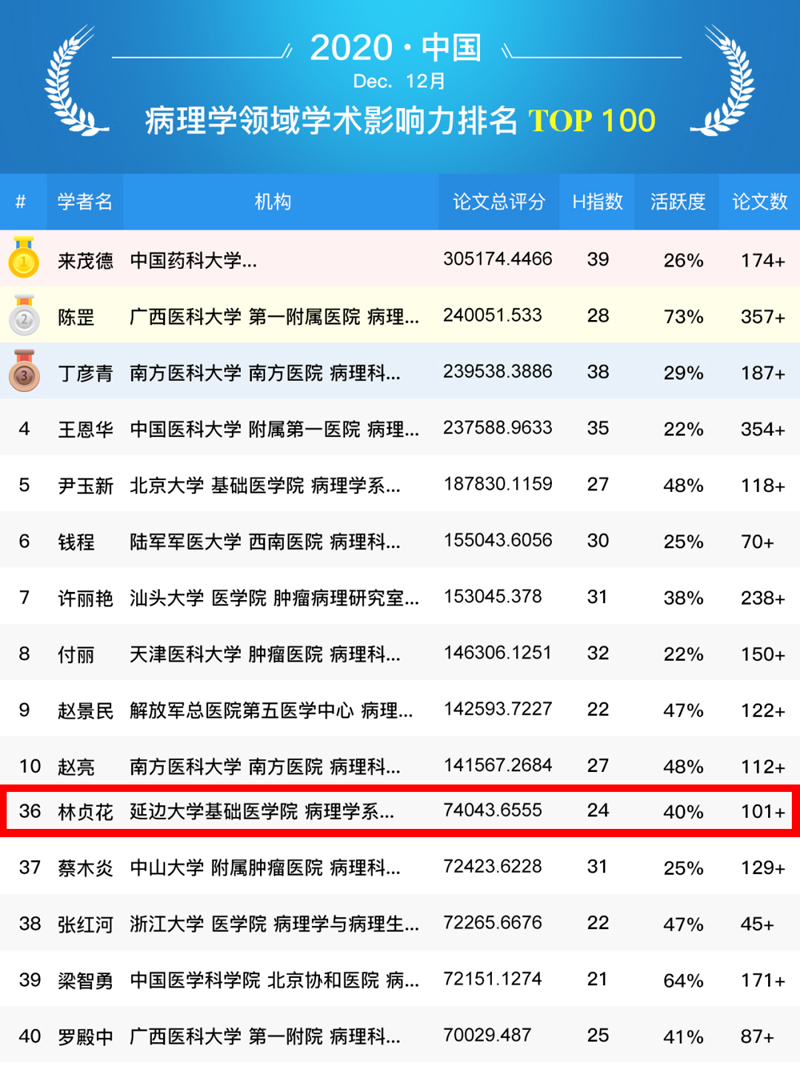Click rank number 40
Image resolution: width=800 pixels, height=1066 pixels.
[30, 1036]
